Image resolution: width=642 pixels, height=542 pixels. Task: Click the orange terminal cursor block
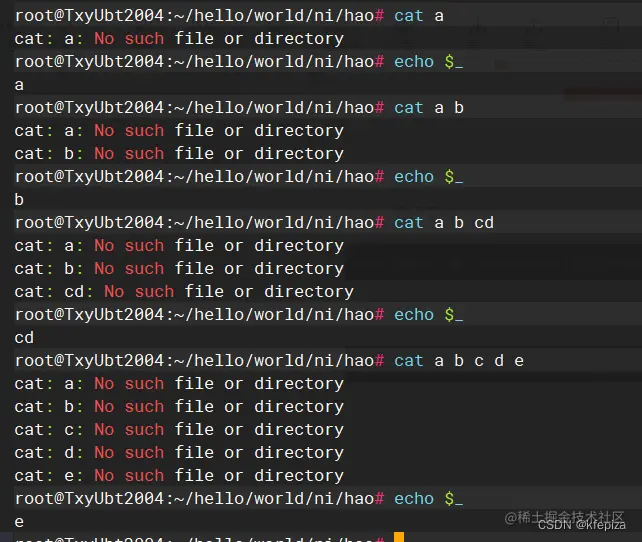pos(399,537)
